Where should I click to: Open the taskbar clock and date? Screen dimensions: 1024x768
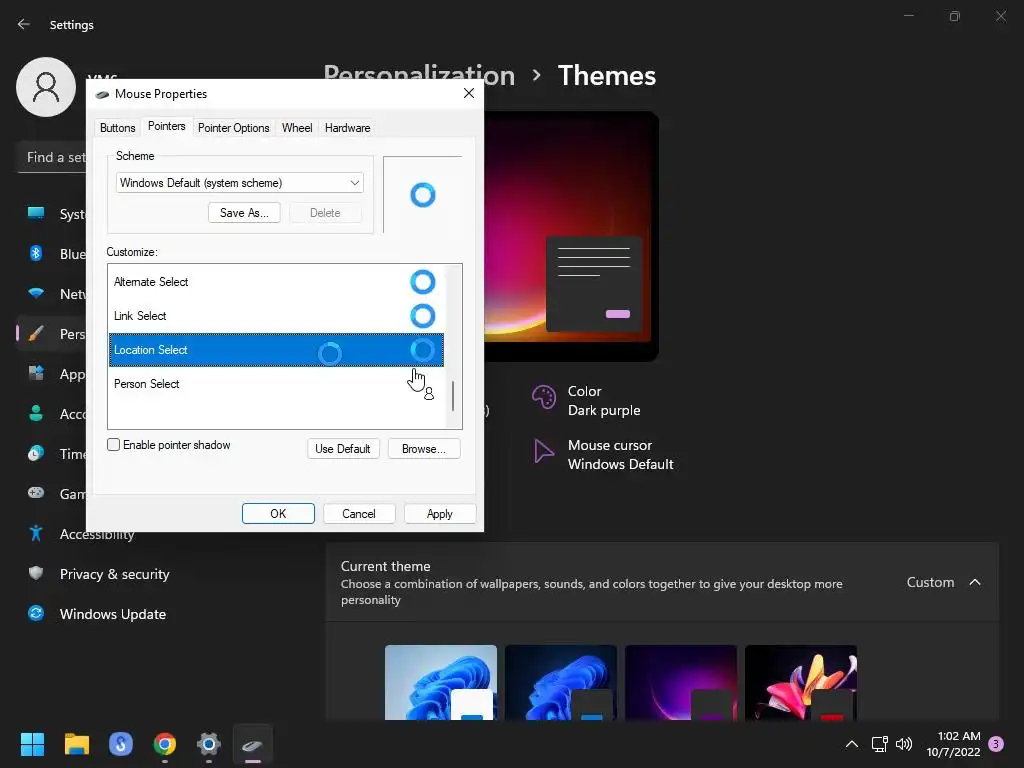click(x=953, y=744)
